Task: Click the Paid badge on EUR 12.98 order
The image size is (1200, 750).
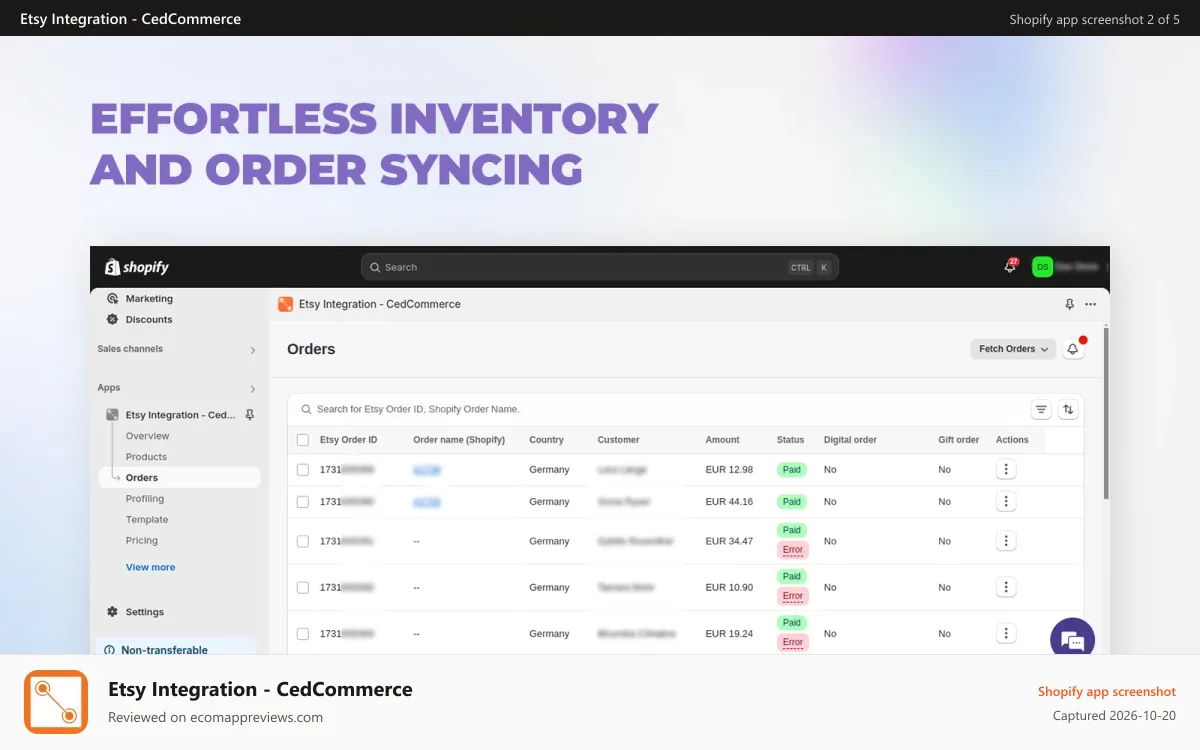Action: tap(792, 470)
